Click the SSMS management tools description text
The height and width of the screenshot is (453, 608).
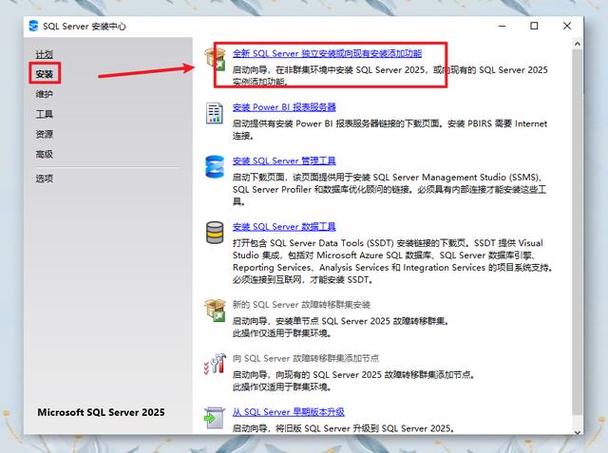pyautogui.click(x=389, y=189)
